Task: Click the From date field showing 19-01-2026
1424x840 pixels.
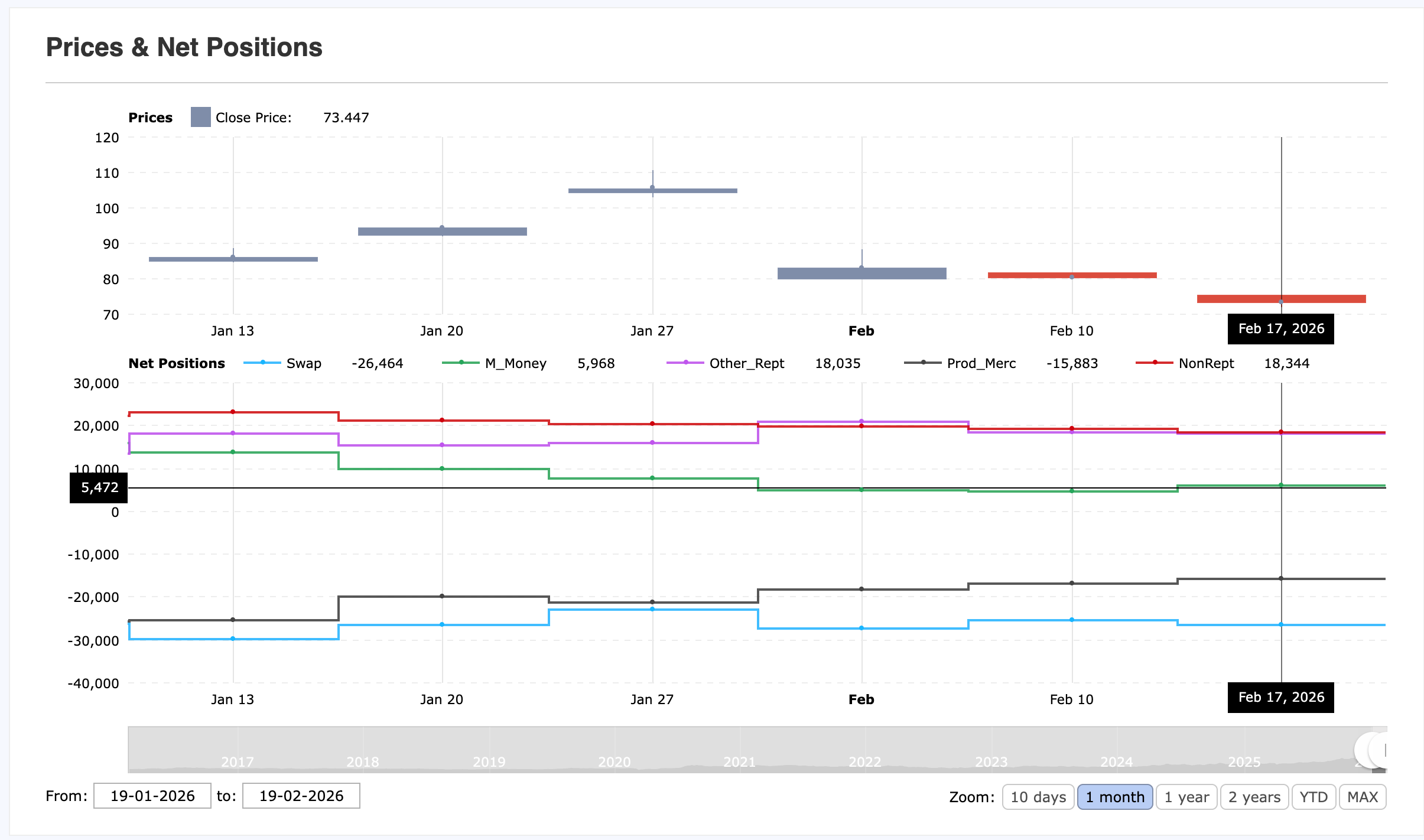Action: point(152,796)
